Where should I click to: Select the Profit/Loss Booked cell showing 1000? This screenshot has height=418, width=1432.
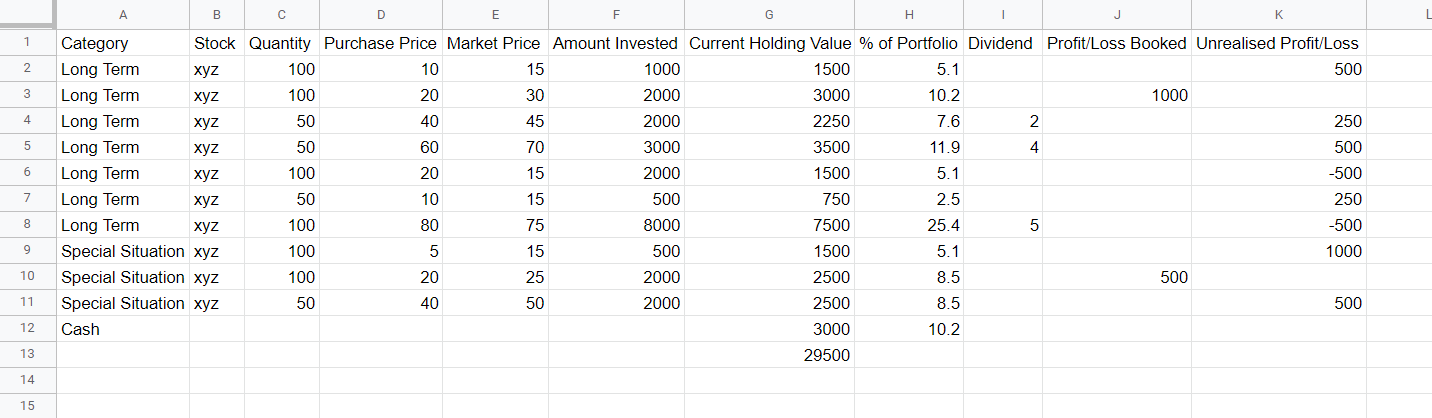click(x=1116, y=95)
